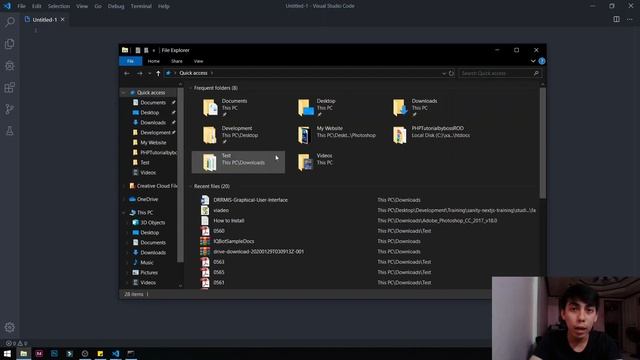The image size is (640, 360).
Task: Click Quick access in address bar
Action: coord(193,73)
